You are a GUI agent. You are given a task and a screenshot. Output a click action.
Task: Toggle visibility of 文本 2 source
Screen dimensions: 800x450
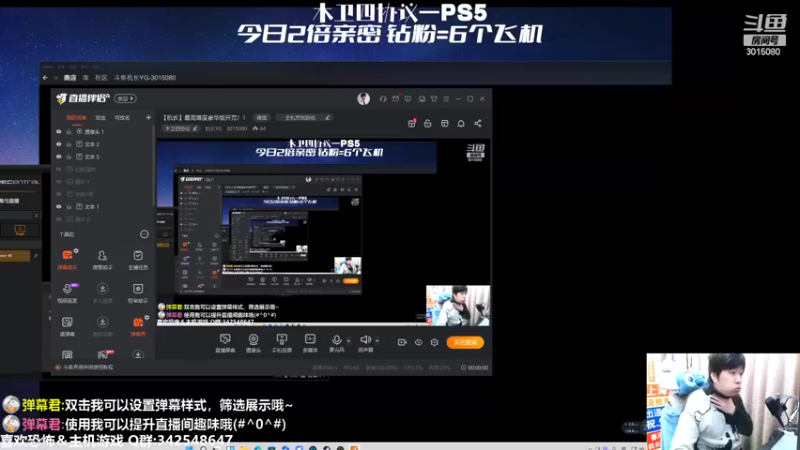(59, 144)
